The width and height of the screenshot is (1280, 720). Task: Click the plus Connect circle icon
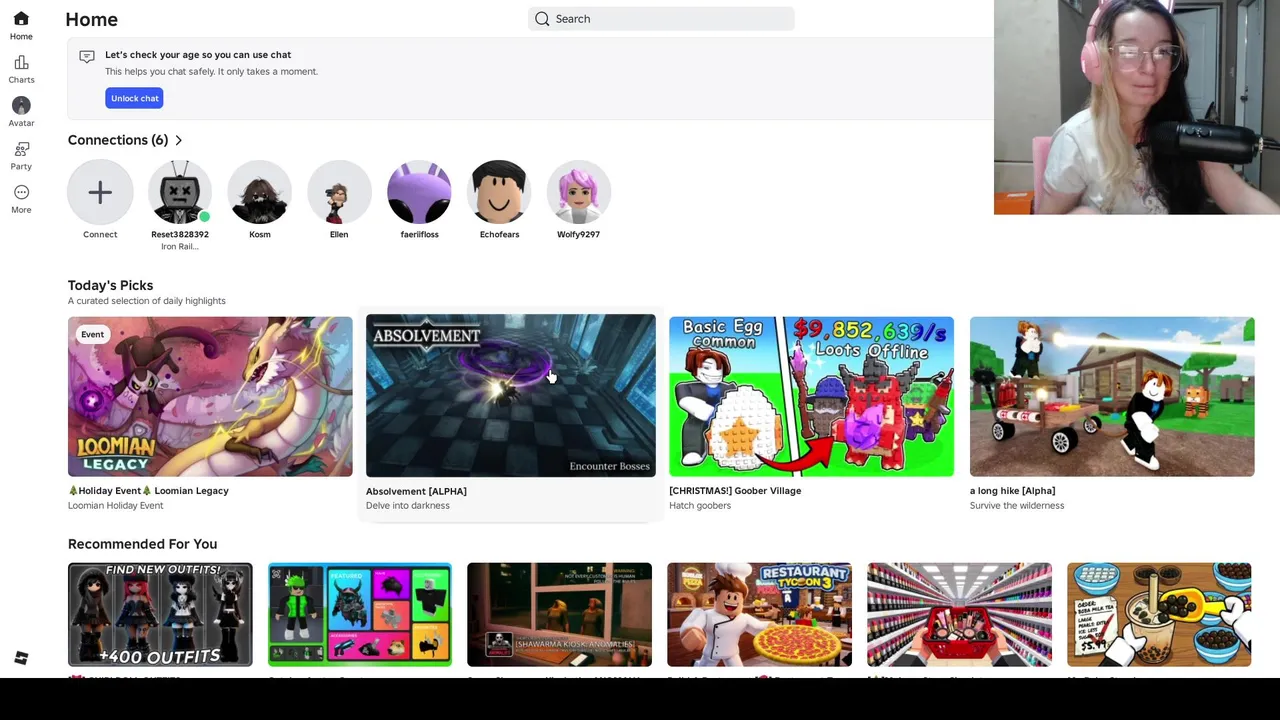pos(100,192)
